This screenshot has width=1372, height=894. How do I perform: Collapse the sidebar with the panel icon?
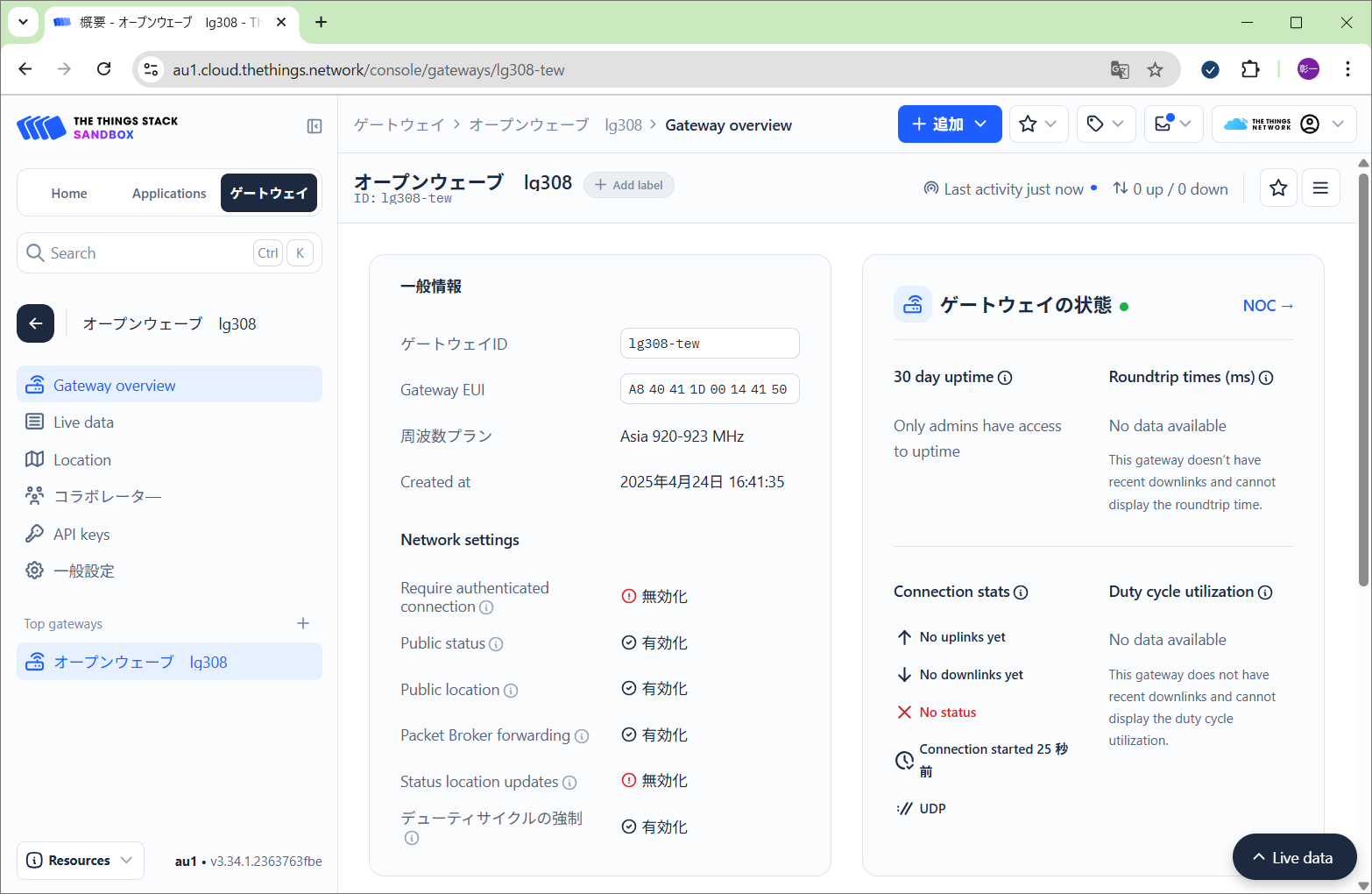pos(315,126)
